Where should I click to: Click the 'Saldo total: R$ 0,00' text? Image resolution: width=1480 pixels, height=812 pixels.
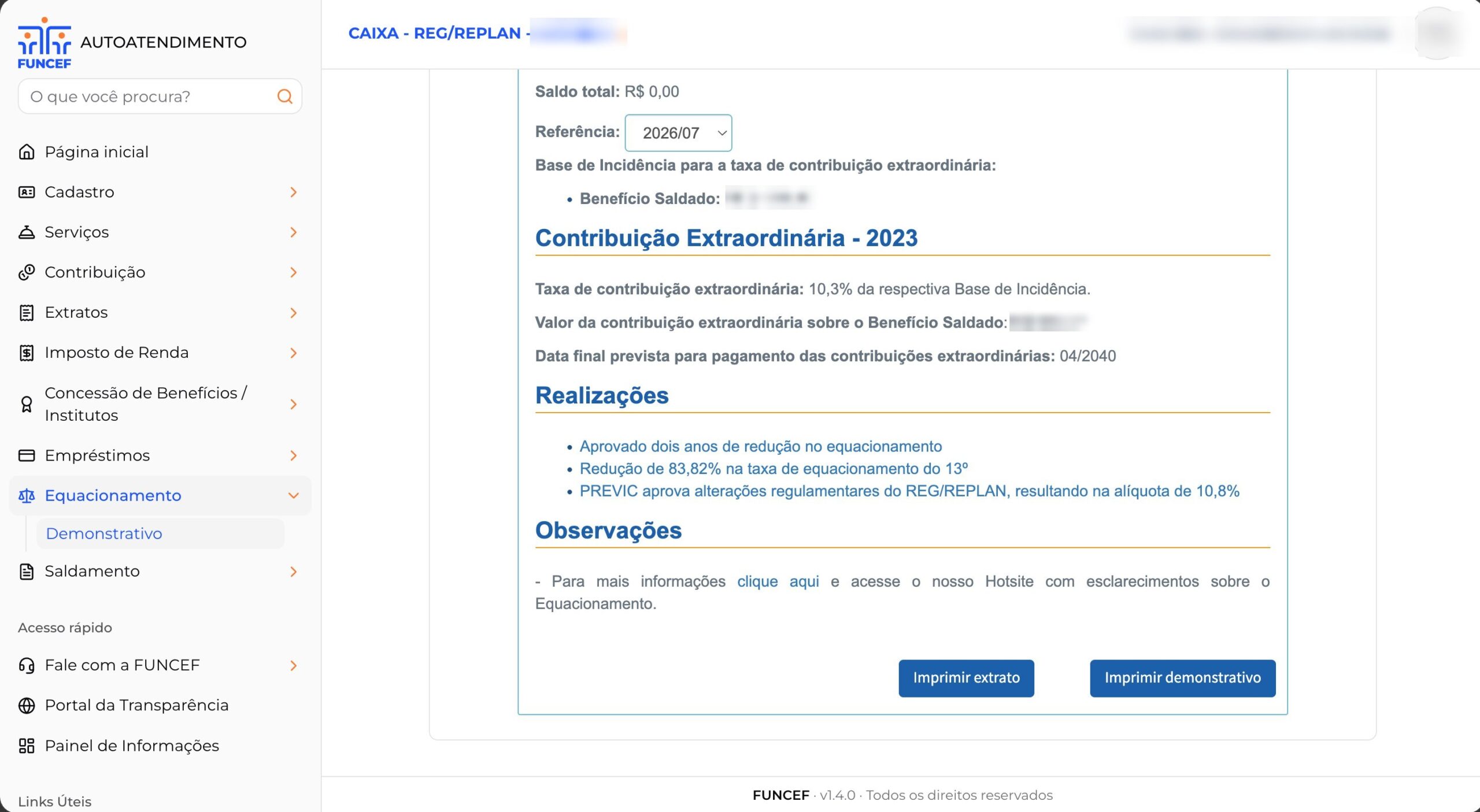pos(607,92)
